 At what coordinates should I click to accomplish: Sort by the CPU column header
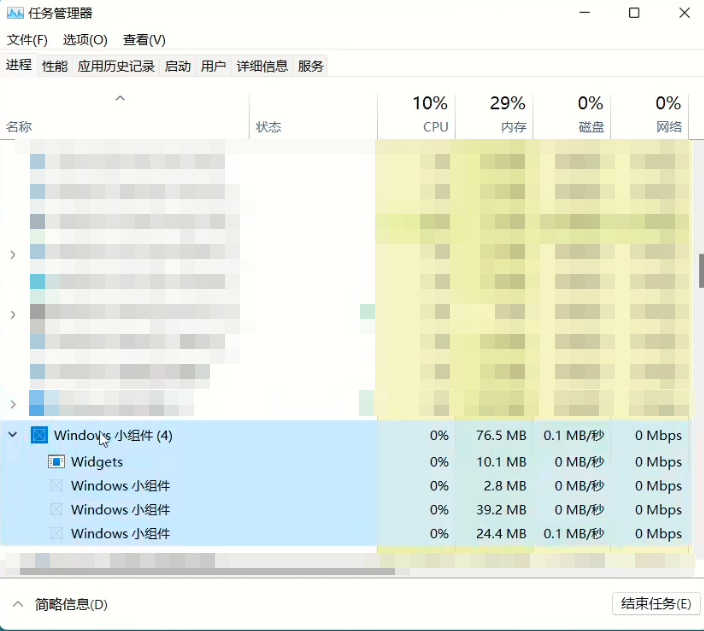(x=417, y=116)
